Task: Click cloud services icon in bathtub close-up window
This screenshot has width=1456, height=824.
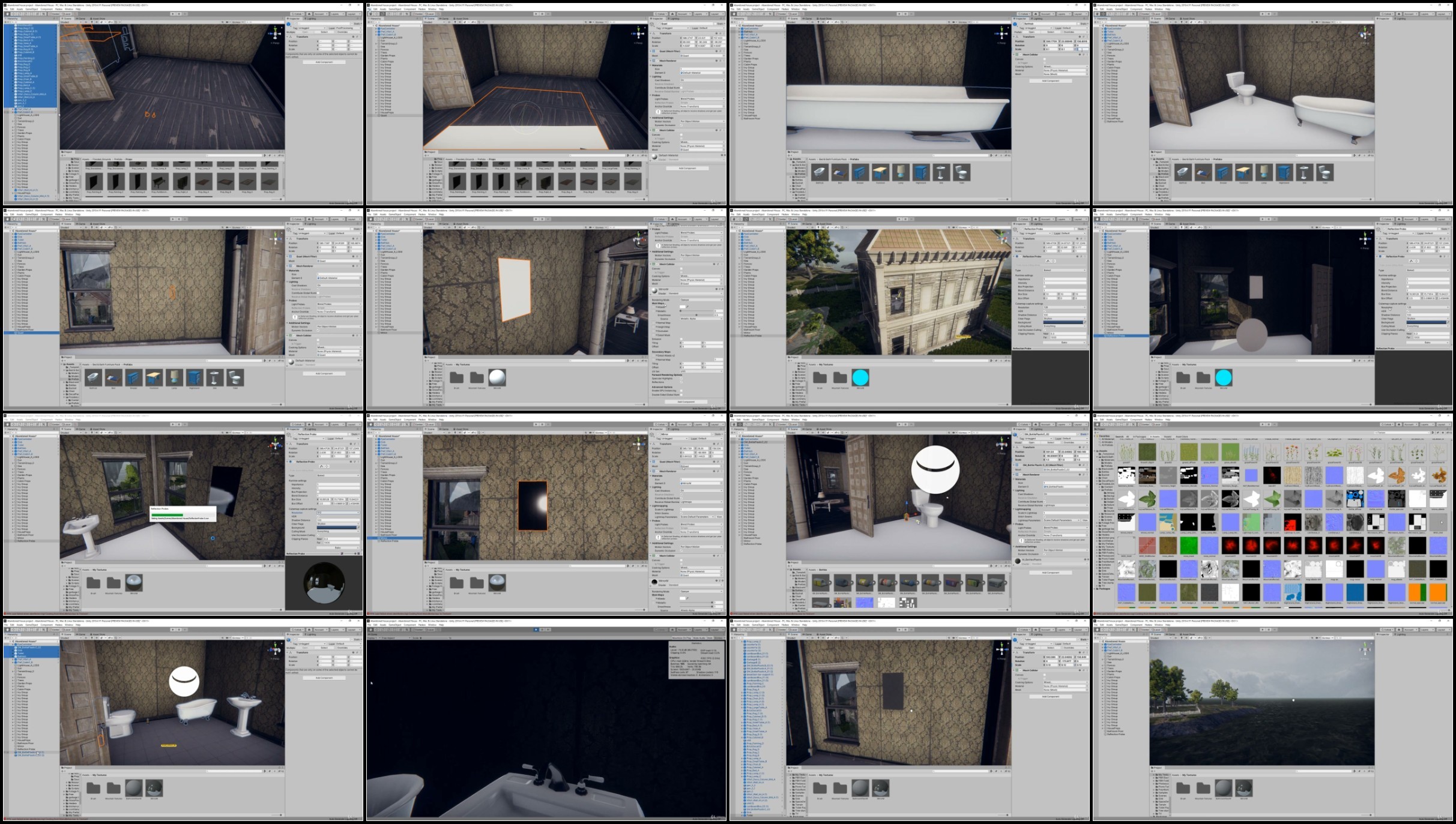Action: [x=1037, y=14]
